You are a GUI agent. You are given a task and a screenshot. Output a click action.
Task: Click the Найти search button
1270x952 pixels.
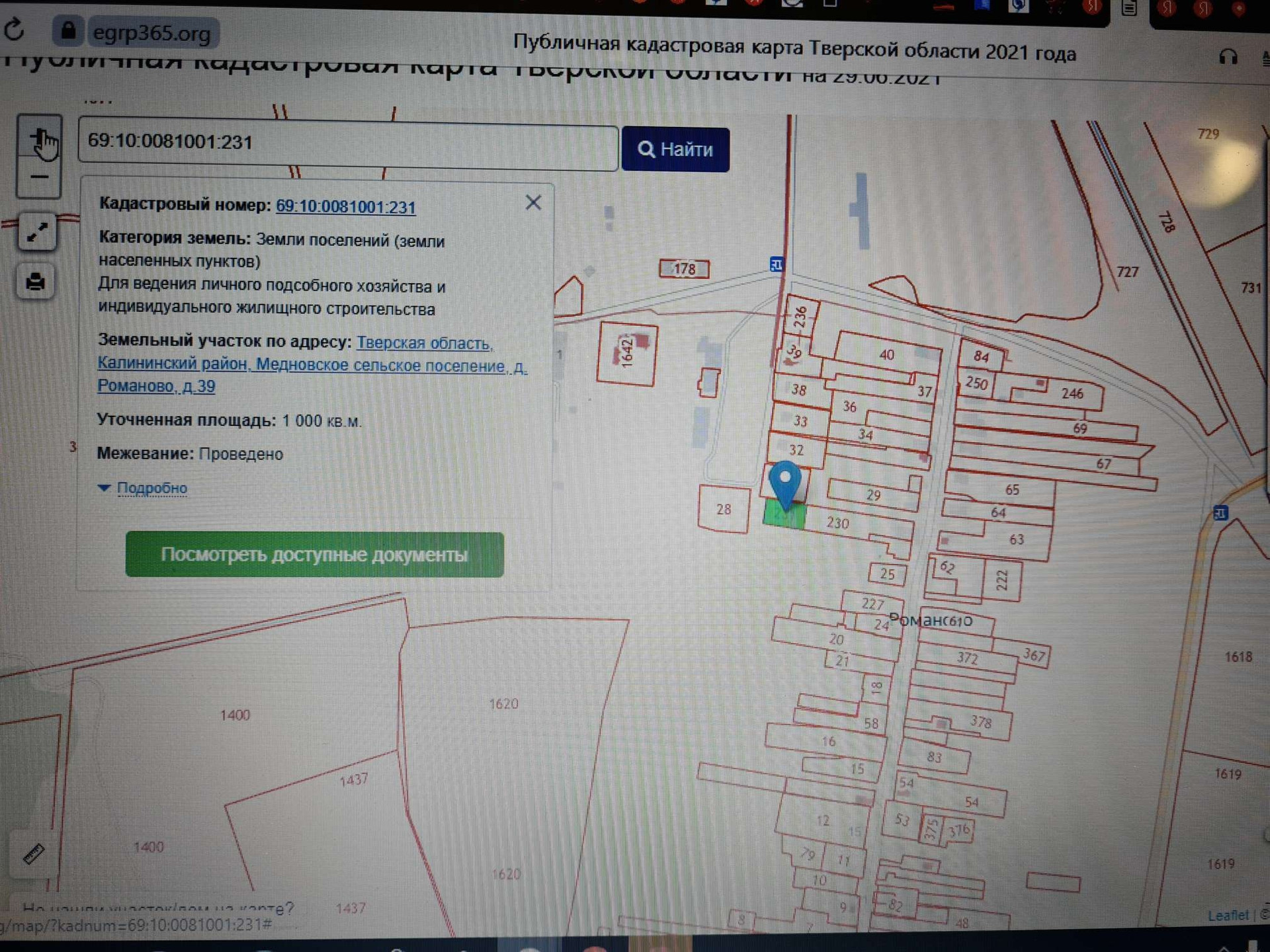click(x=675, y=149)
